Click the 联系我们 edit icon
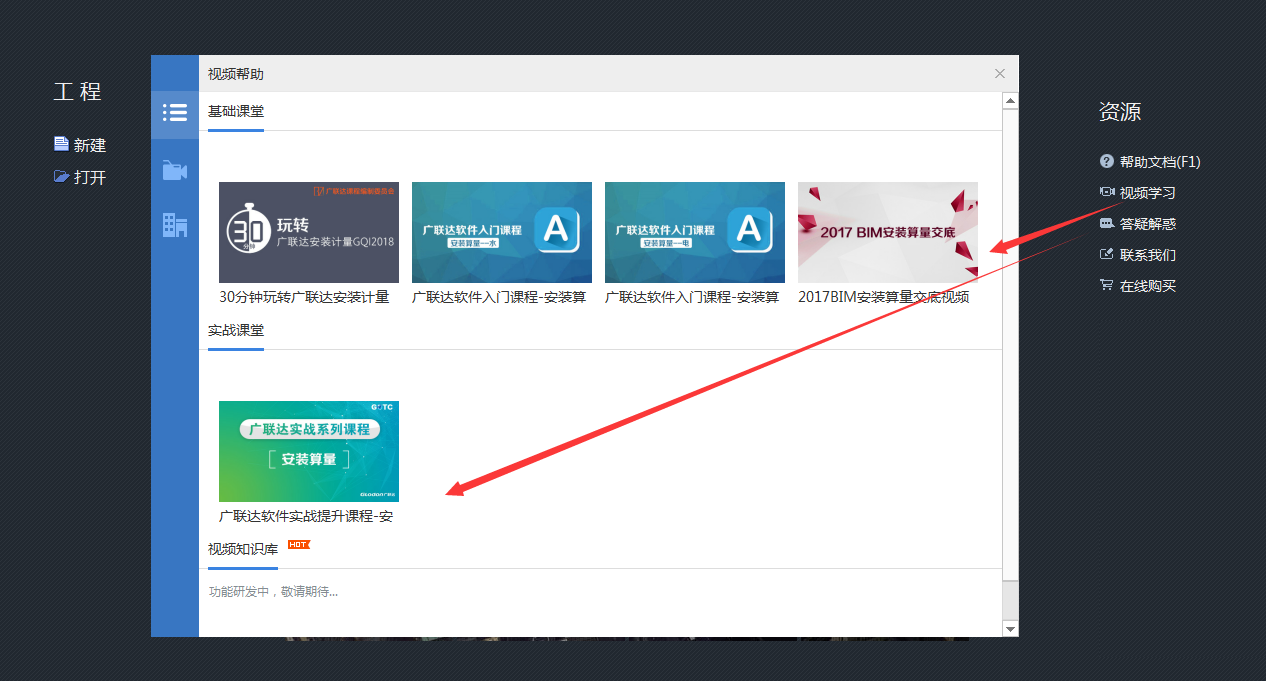Viewport: 1266px width, 681px height. click(1106, 254)
